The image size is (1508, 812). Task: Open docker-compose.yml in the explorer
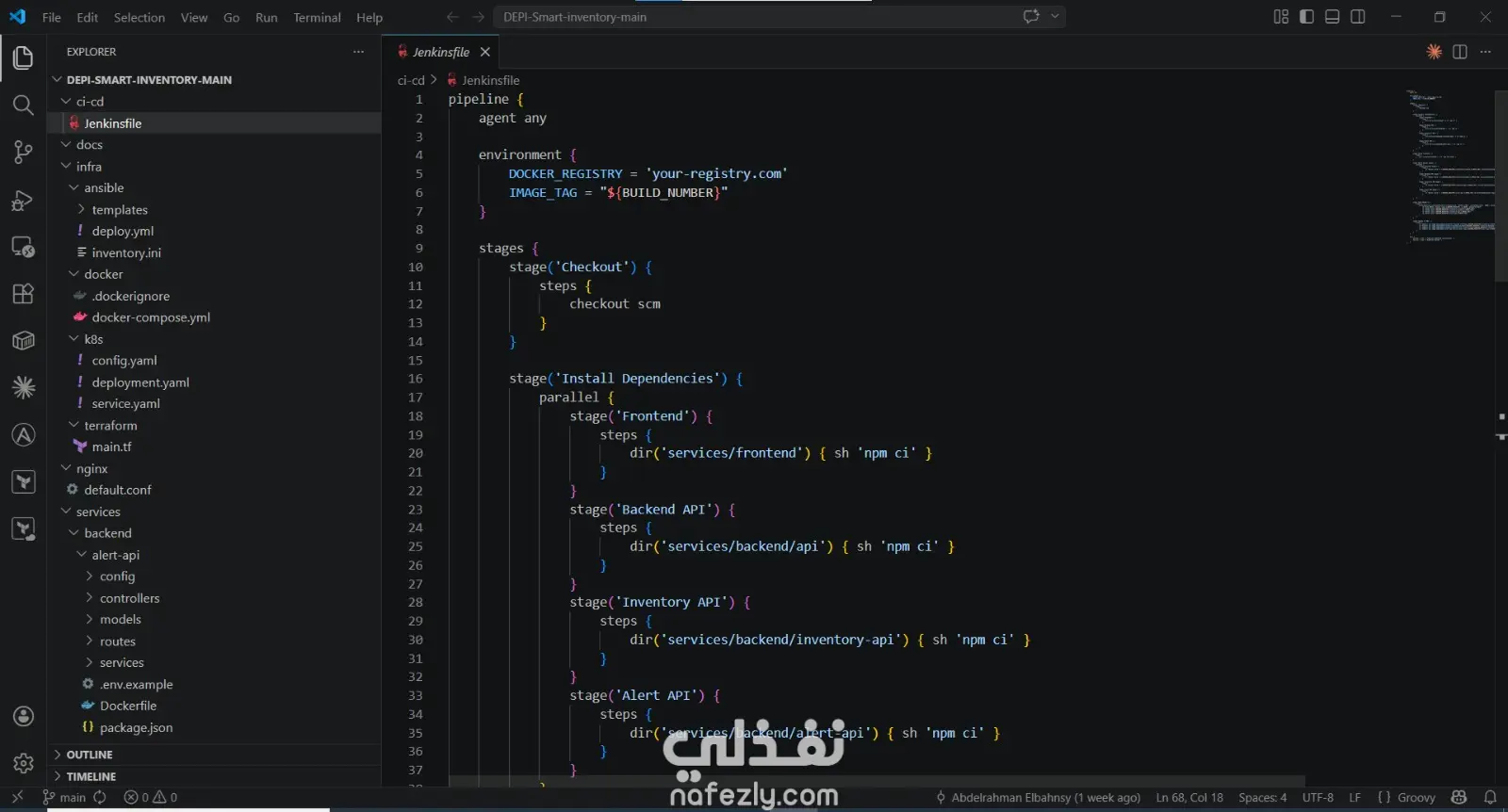[151, 317]
